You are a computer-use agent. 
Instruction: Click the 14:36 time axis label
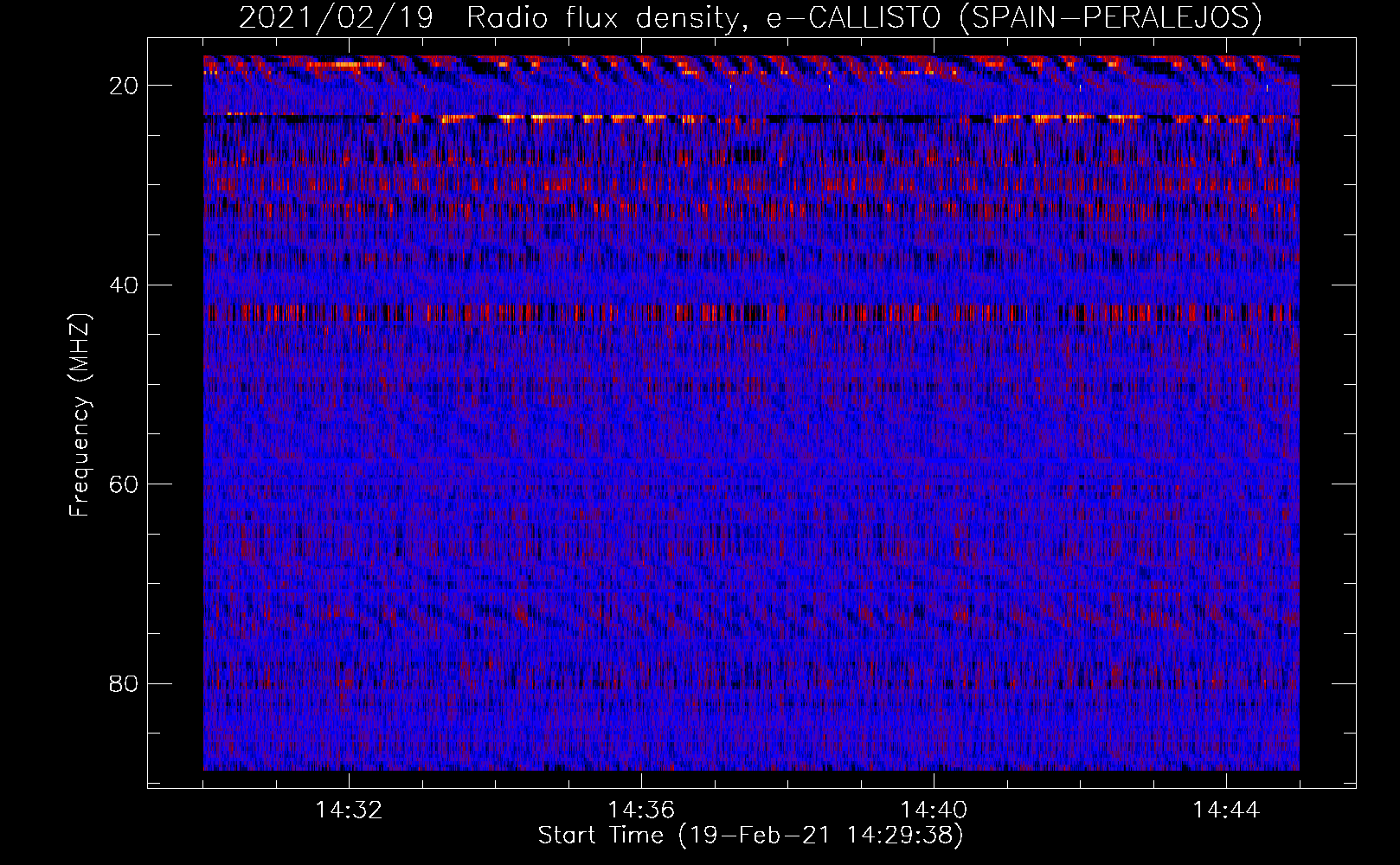coord(641,811)
